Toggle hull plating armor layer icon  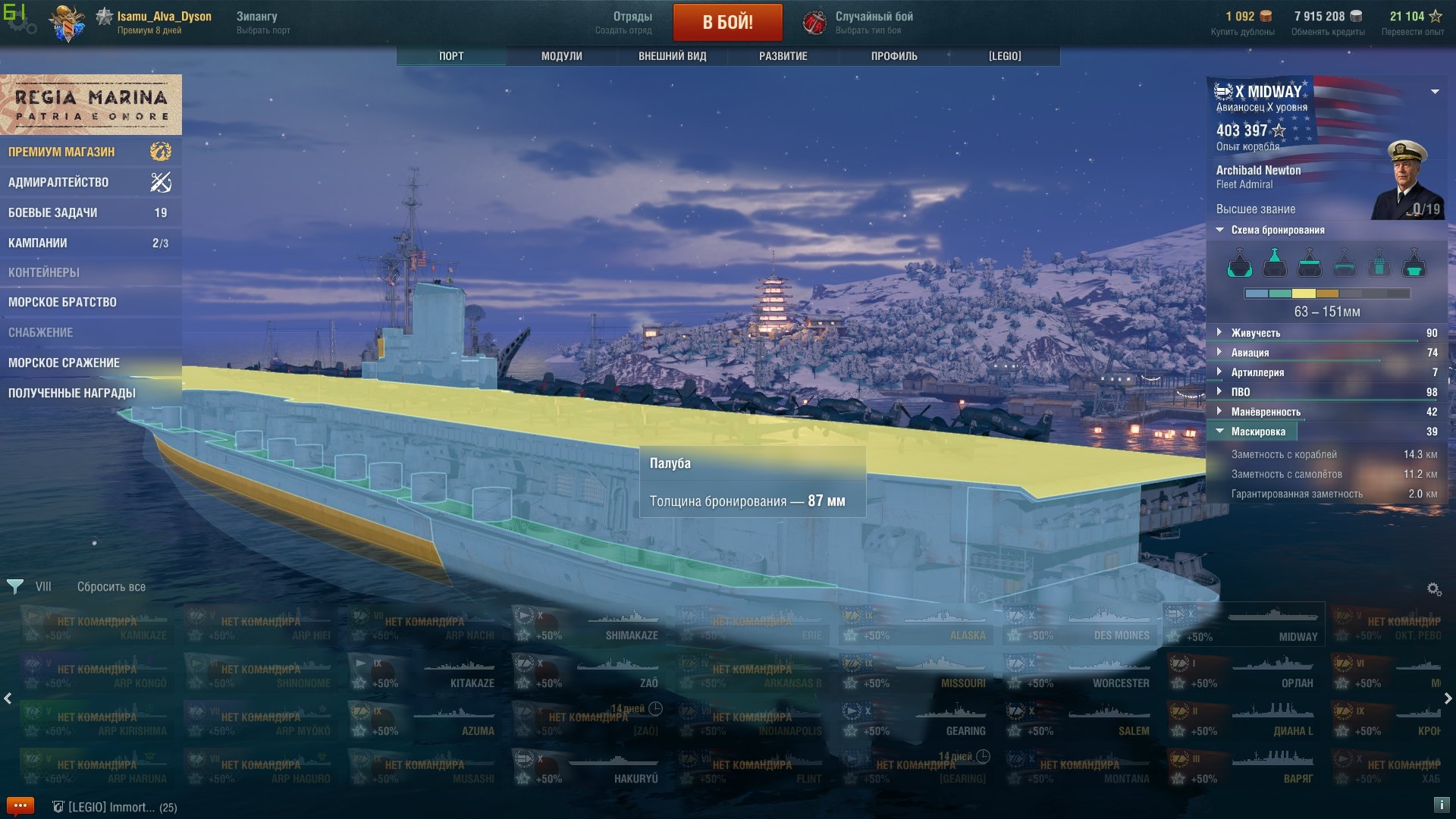click(x=1239, y=263)
